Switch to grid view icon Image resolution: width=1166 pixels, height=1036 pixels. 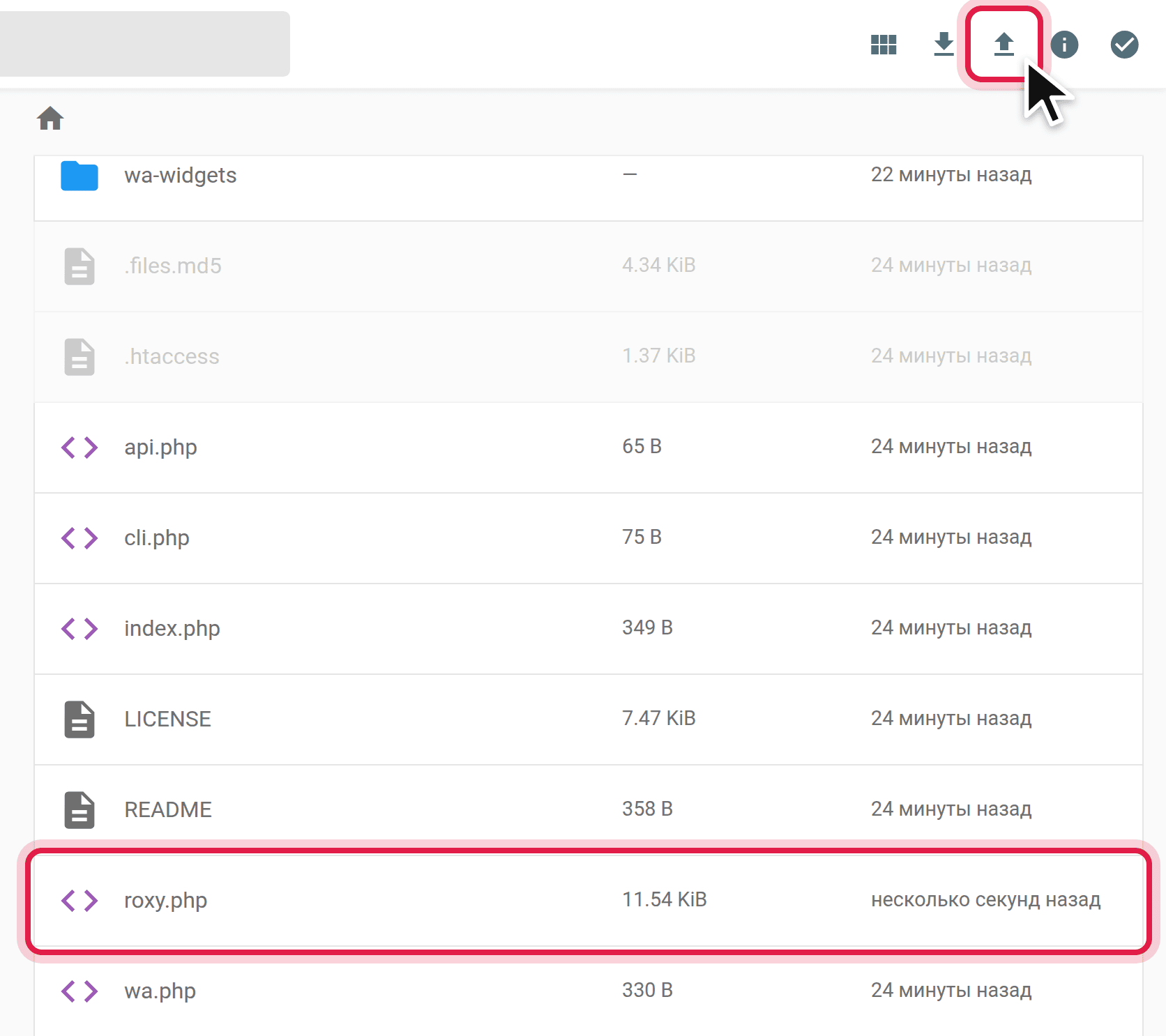(x=884, y=45)
